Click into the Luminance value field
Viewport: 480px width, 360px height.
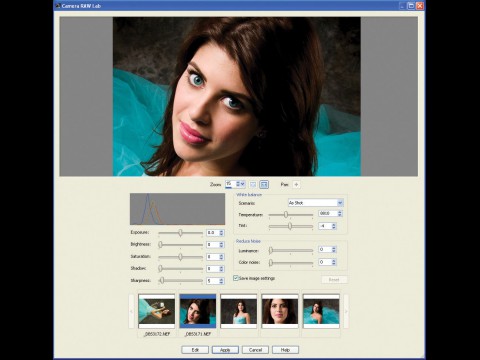[325, 249]
